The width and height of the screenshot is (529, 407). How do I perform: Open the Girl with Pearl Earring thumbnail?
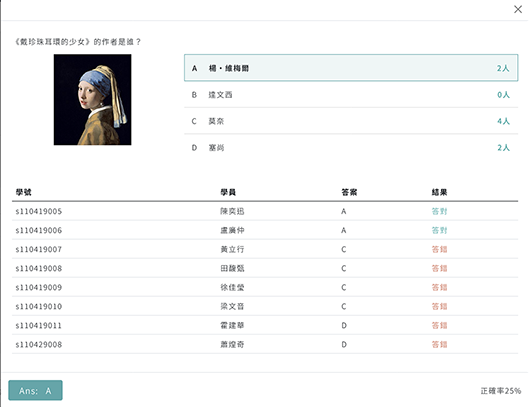click(92, 100)
